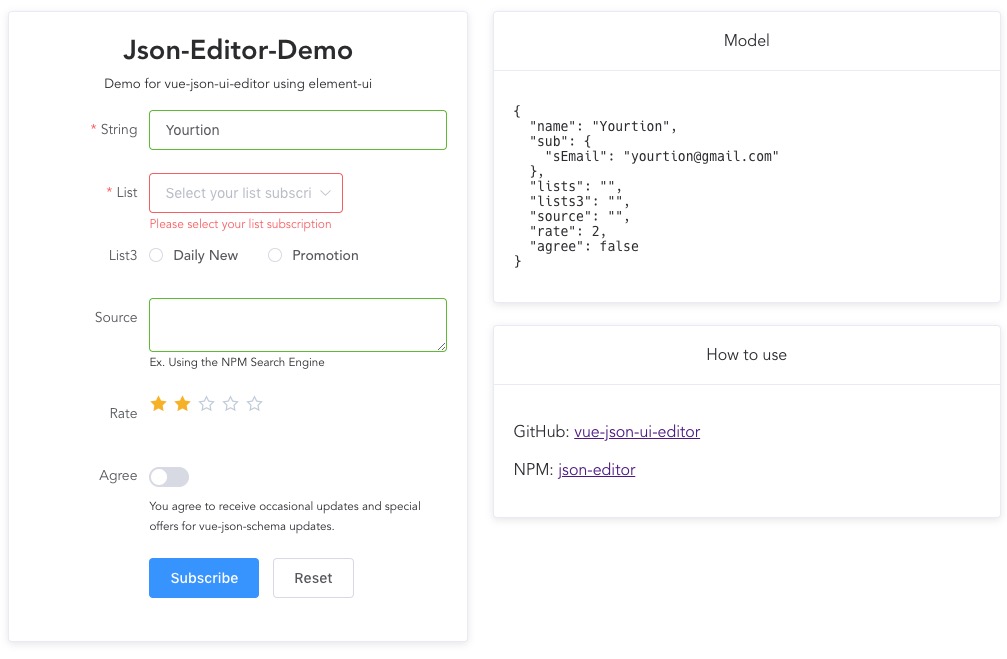Click the Model panel header
The width and height of the screenshot is (1007, 659).
(x=746, y=41)
